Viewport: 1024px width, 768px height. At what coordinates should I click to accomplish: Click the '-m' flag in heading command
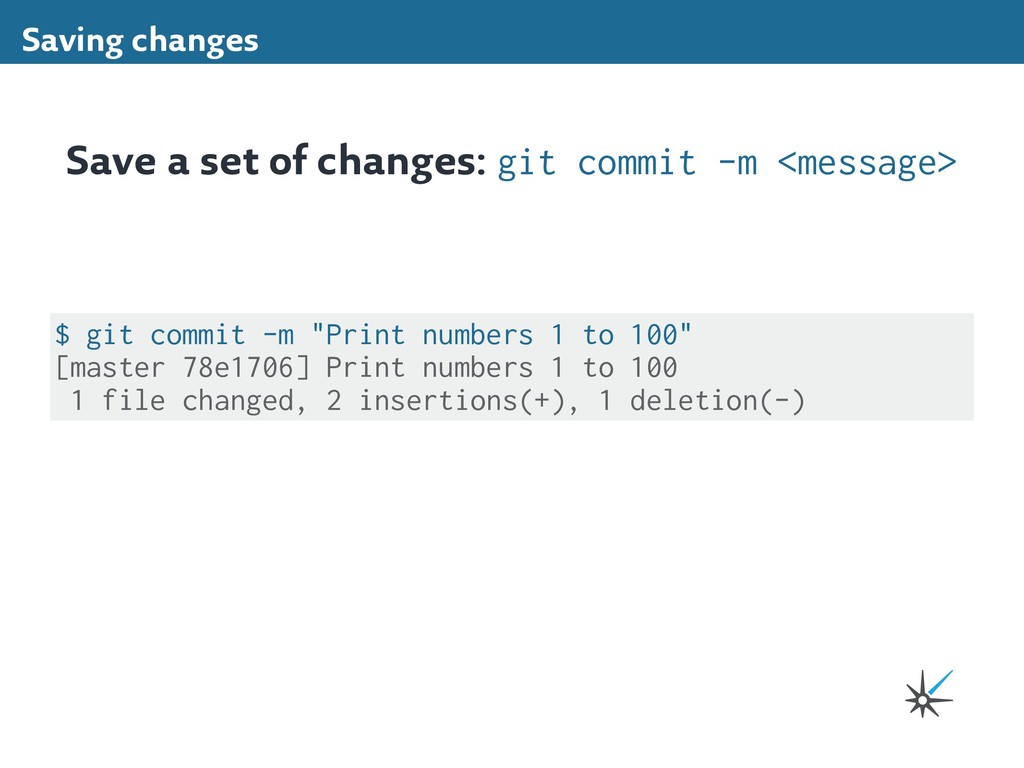737,162
